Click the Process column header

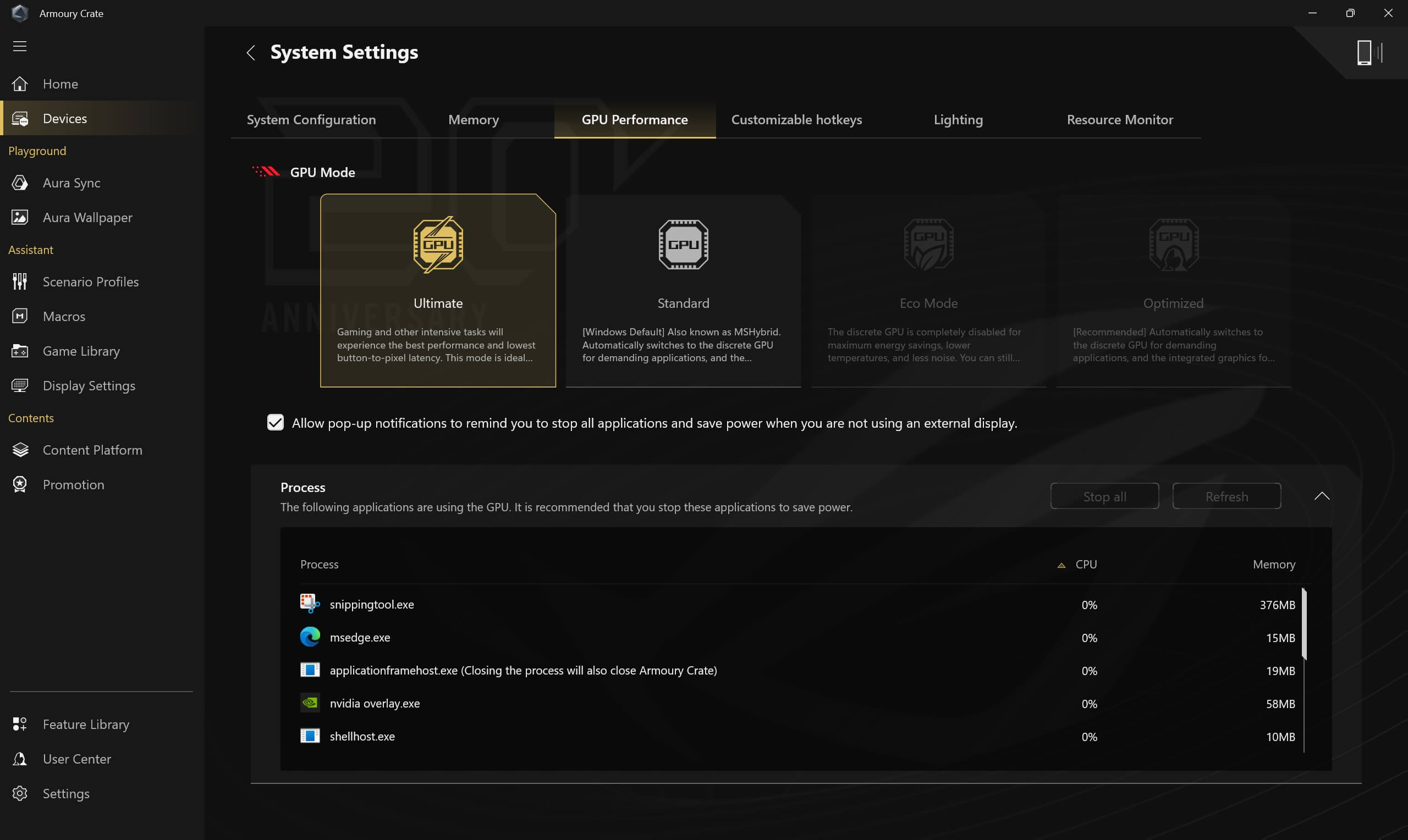coord(320,565)
